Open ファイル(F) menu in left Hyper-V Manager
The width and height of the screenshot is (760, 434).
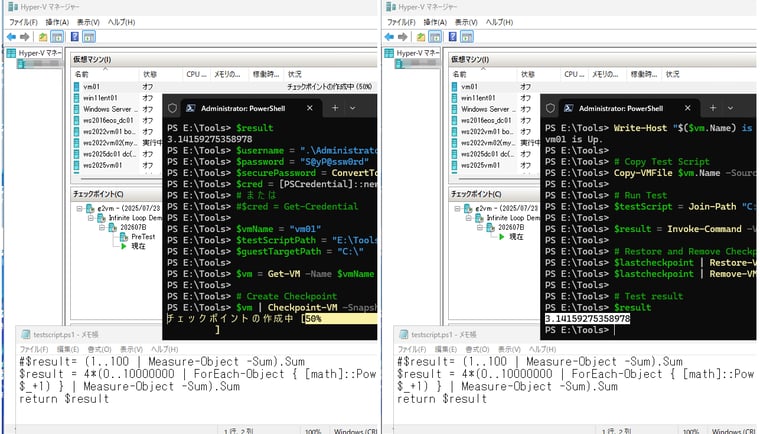(x=23, y=22)
